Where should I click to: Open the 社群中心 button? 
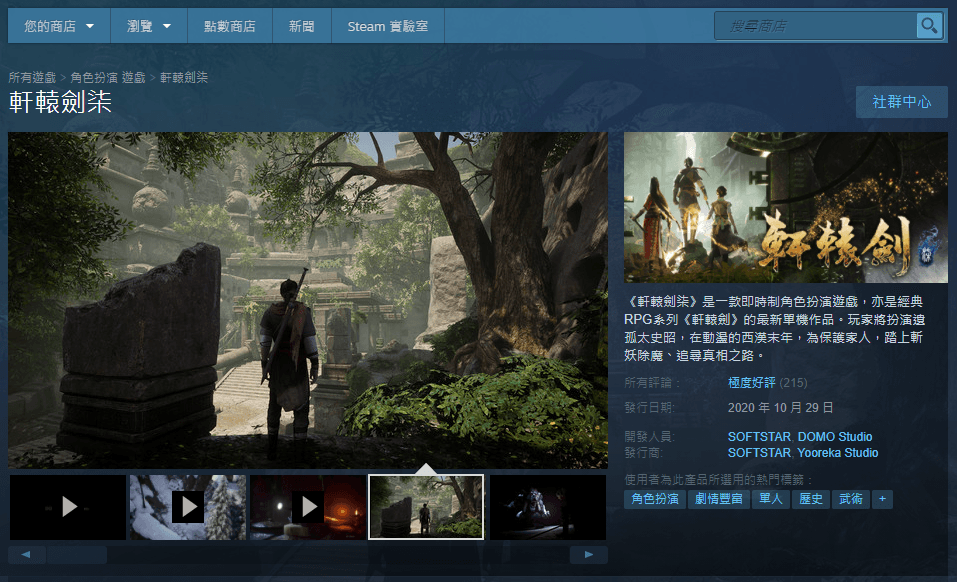pyautogui.click(x=901, y=102)
